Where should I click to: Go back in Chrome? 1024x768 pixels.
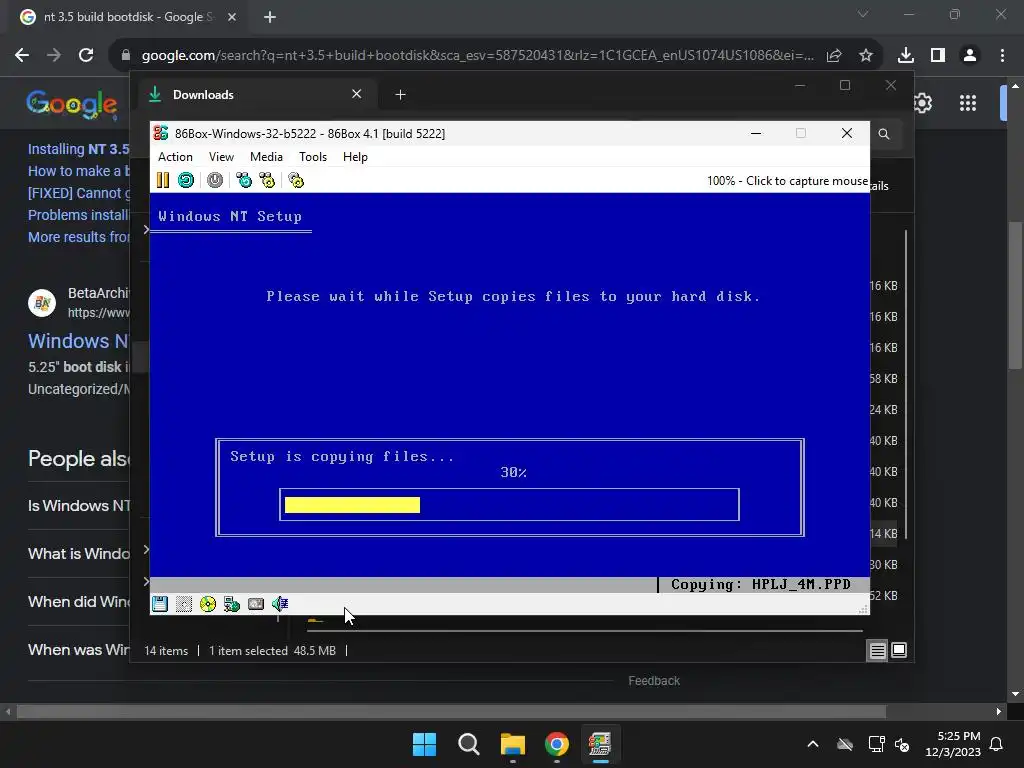point(22,56)
